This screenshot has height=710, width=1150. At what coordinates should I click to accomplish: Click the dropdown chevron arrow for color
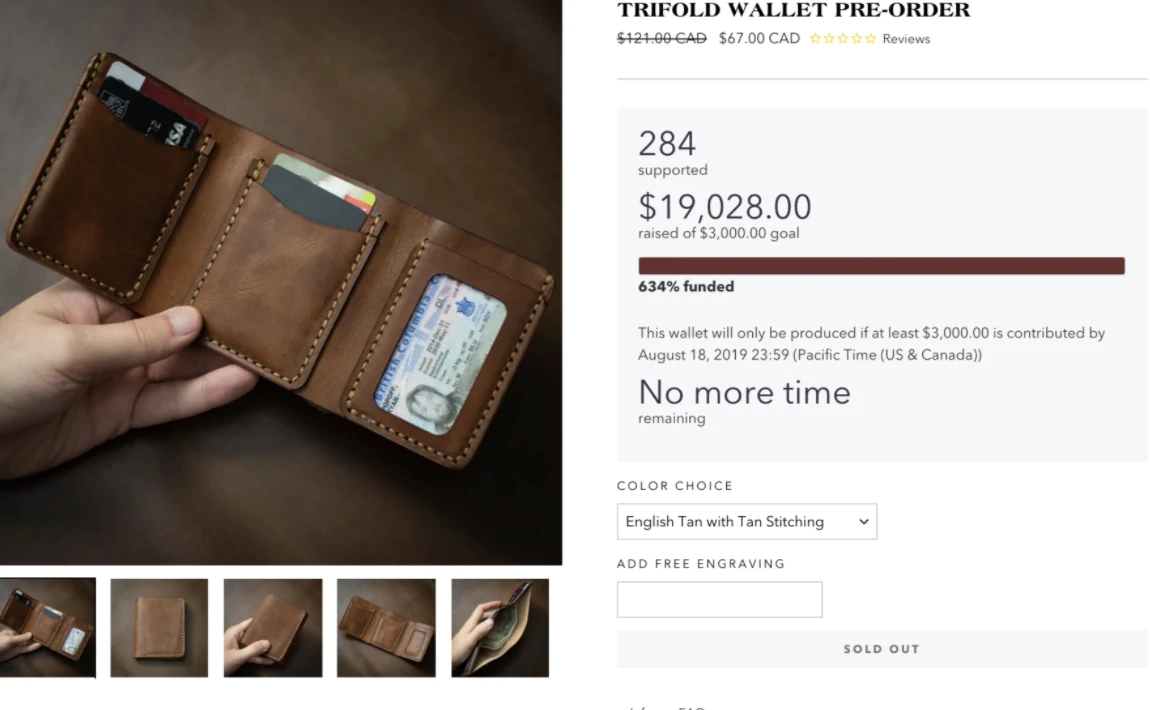pyautogui.click(x=863, y=521)
